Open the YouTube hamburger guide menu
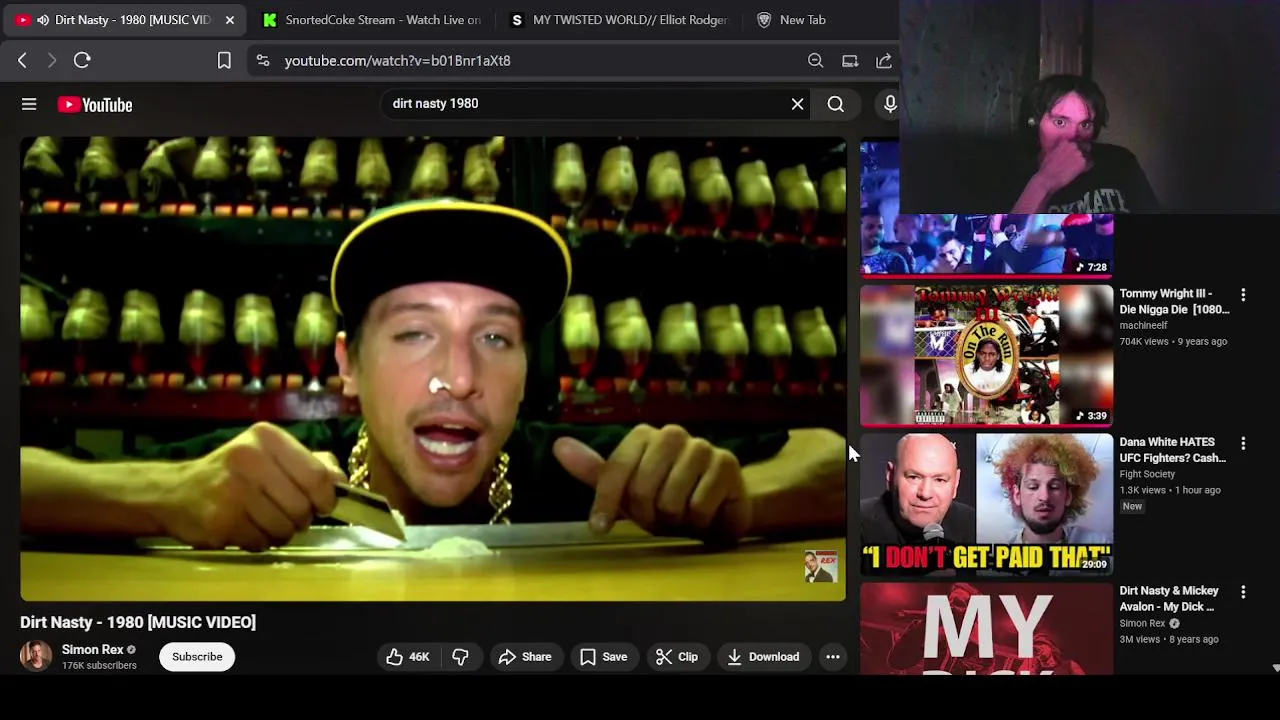Viewport: 1280px width, 720px height. (29, 104)
